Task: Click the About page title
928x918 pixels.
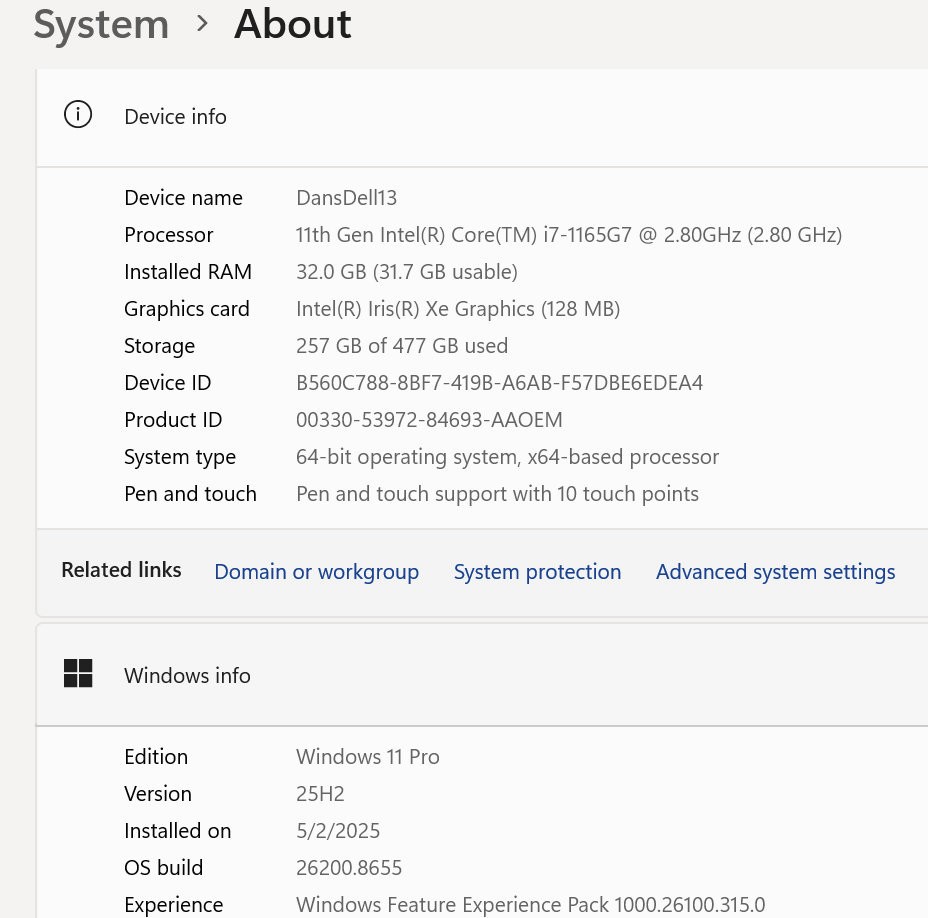Action: [293, 25]
